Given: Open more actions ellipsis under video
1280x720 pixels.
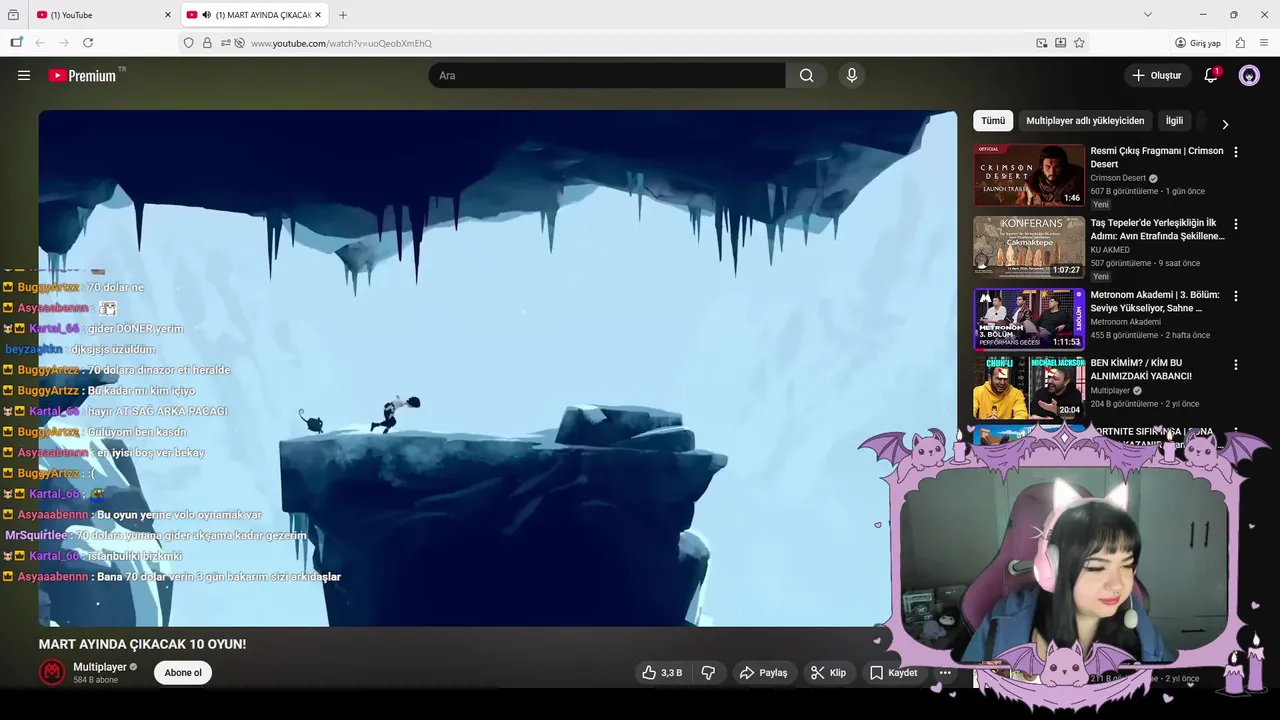Looking at the screenshot, I should (x=945, y=673).
